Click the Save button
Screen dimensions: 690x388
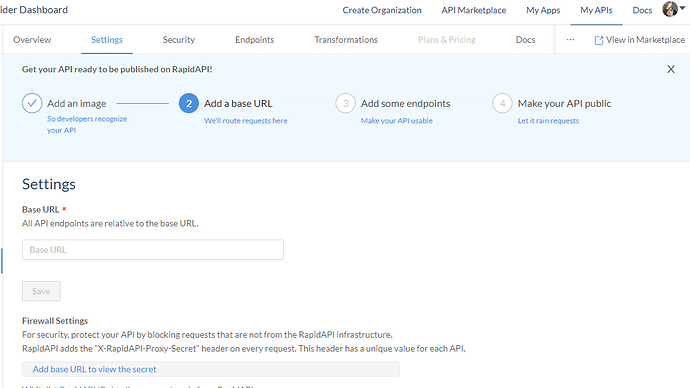coord(41,291)
